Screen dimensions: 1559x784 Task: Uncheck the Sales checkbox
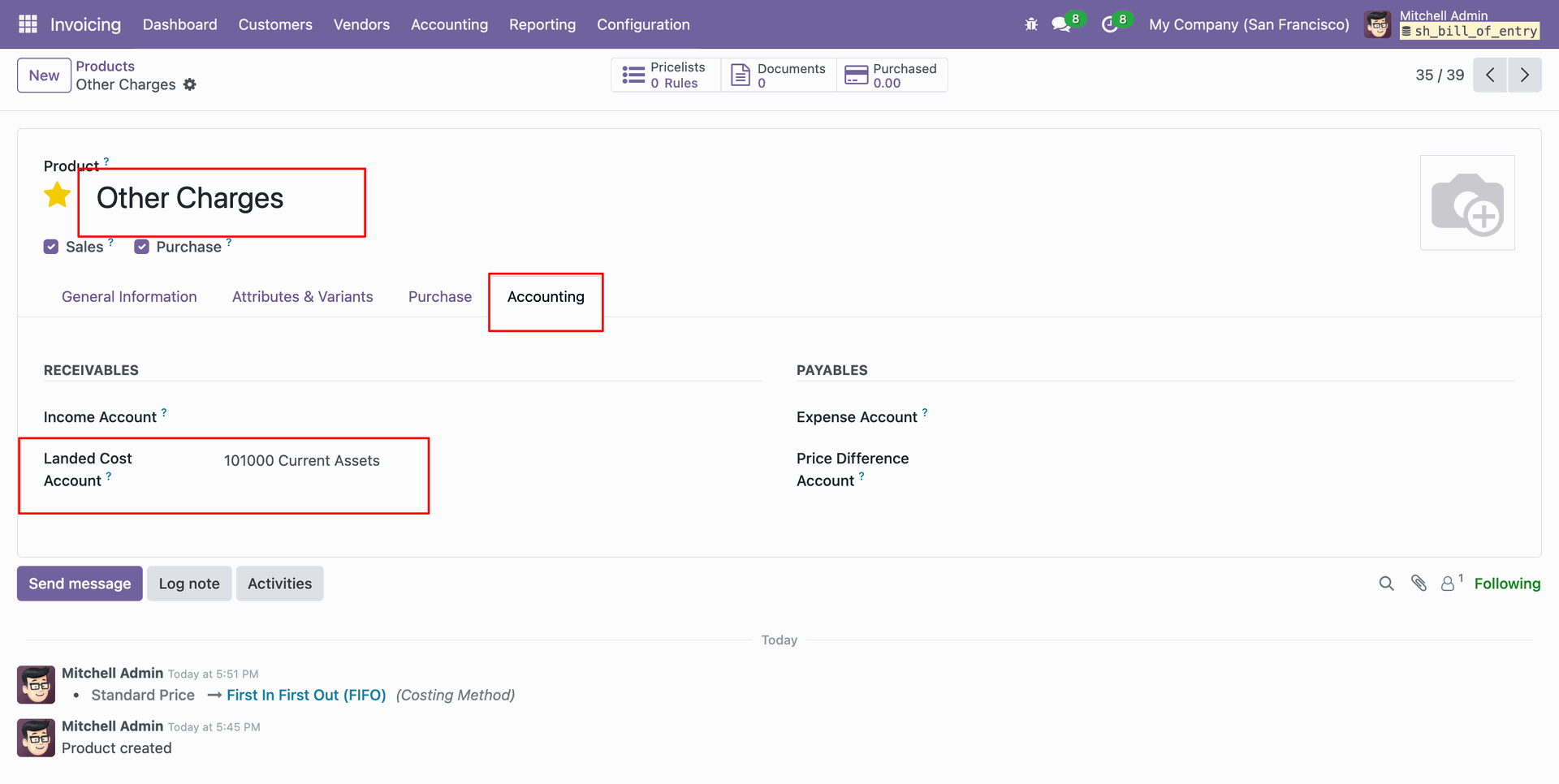(x=51, y=247)
